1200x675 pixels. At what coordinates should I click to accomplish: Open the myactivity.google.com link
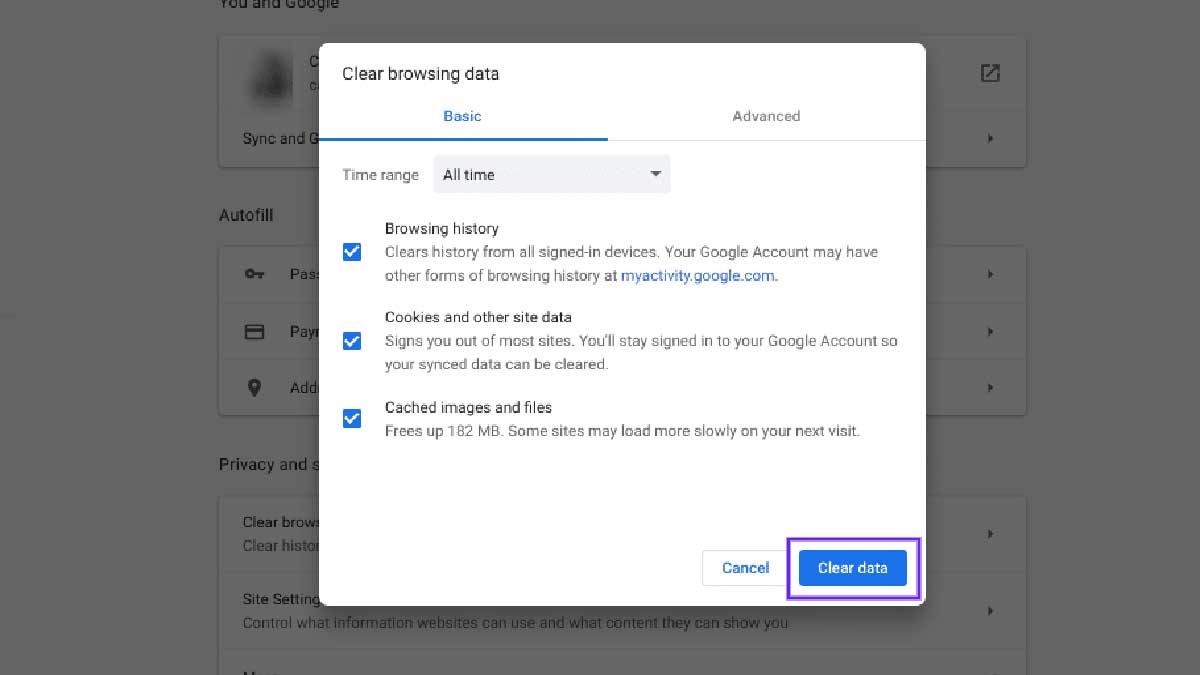[697, 276]
